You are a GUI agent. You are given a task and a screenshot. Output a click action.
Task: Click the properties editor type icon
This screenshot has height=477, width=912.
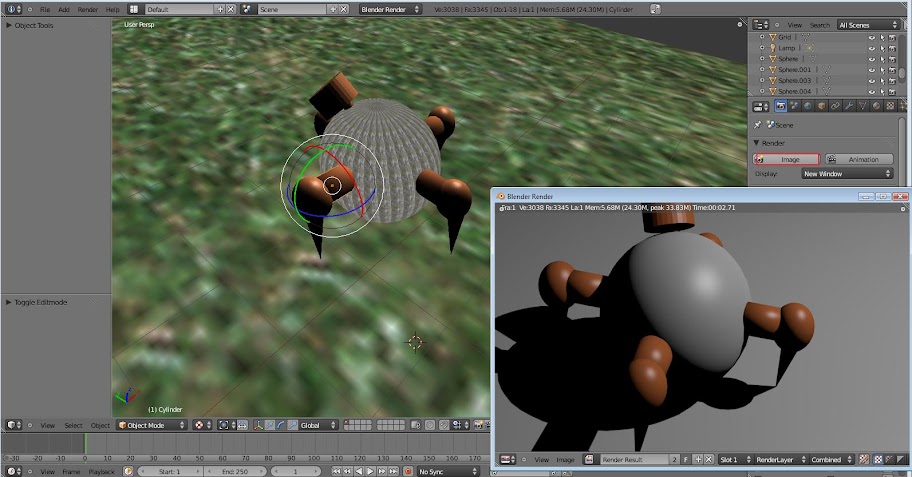(761, 106)
